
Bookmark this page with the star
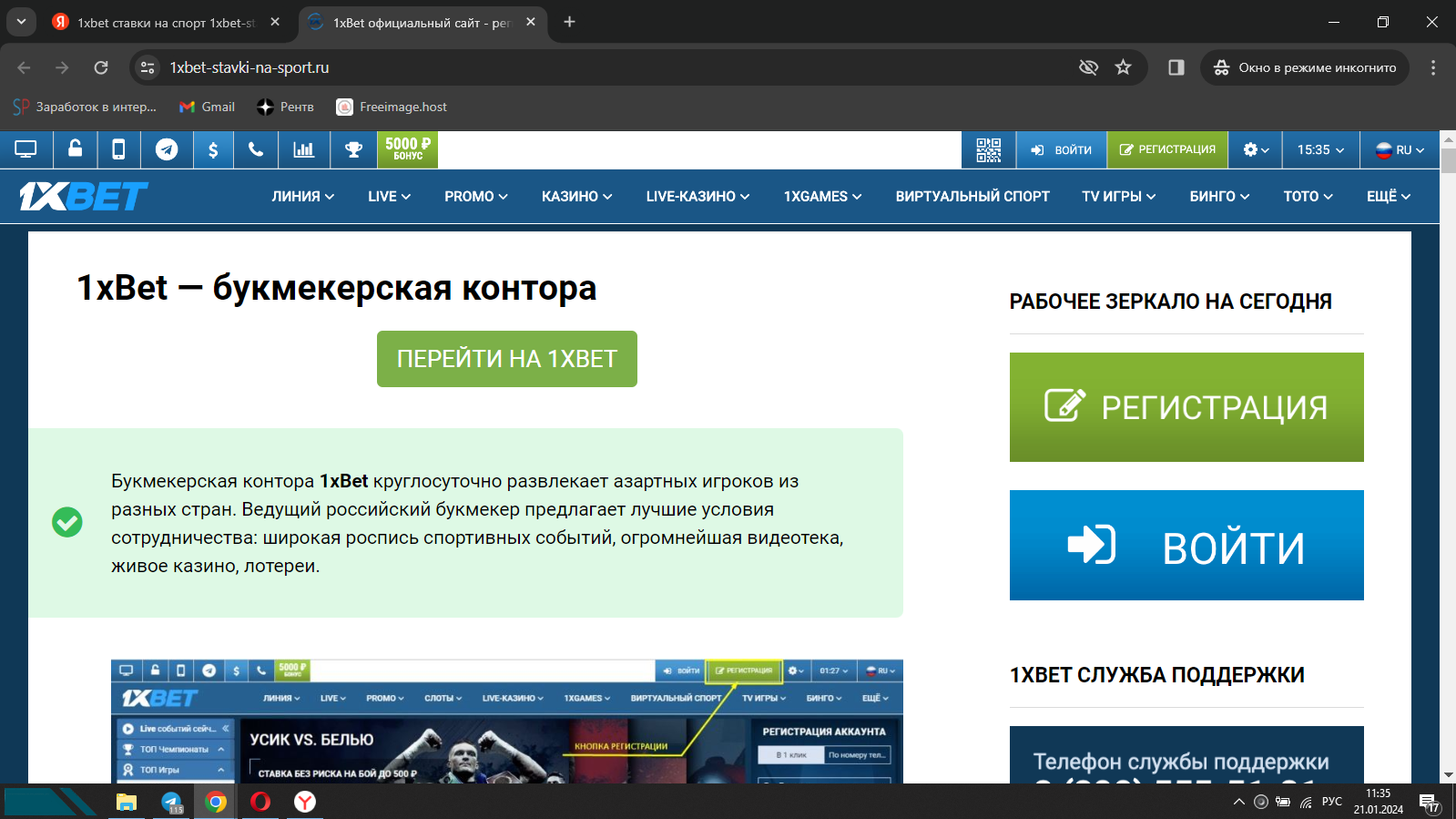pyautogui.click(x=1124, y=67)
